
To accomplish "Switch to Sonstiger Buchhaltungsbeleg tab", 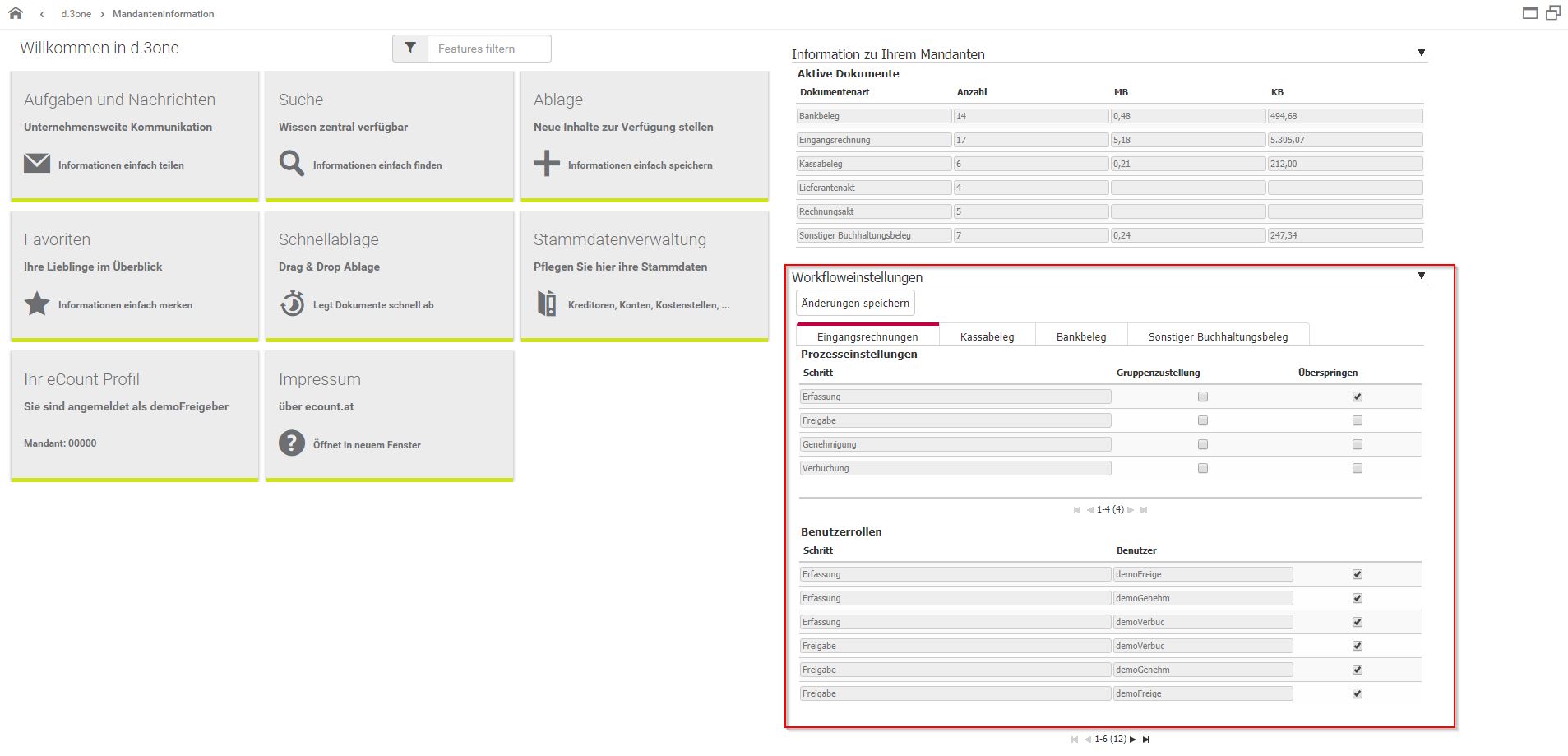I will coord(1218,336).
